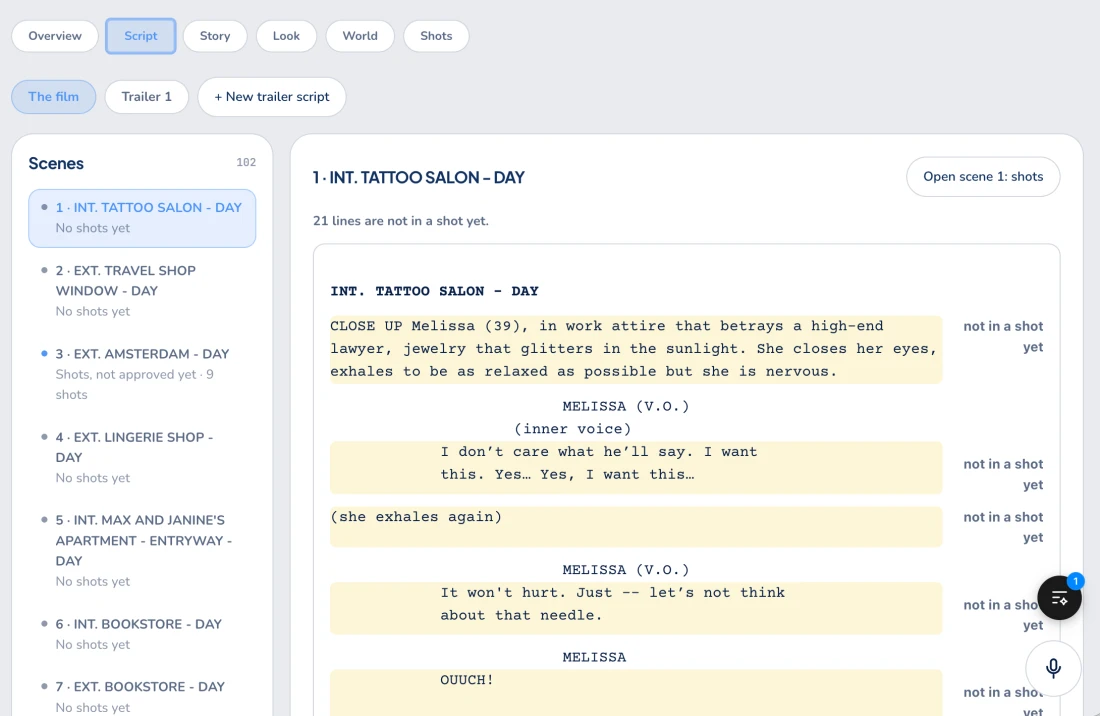This screenshot has width=1100, height=716.
Task: Open the Story tab
Action: coord(215,36)
